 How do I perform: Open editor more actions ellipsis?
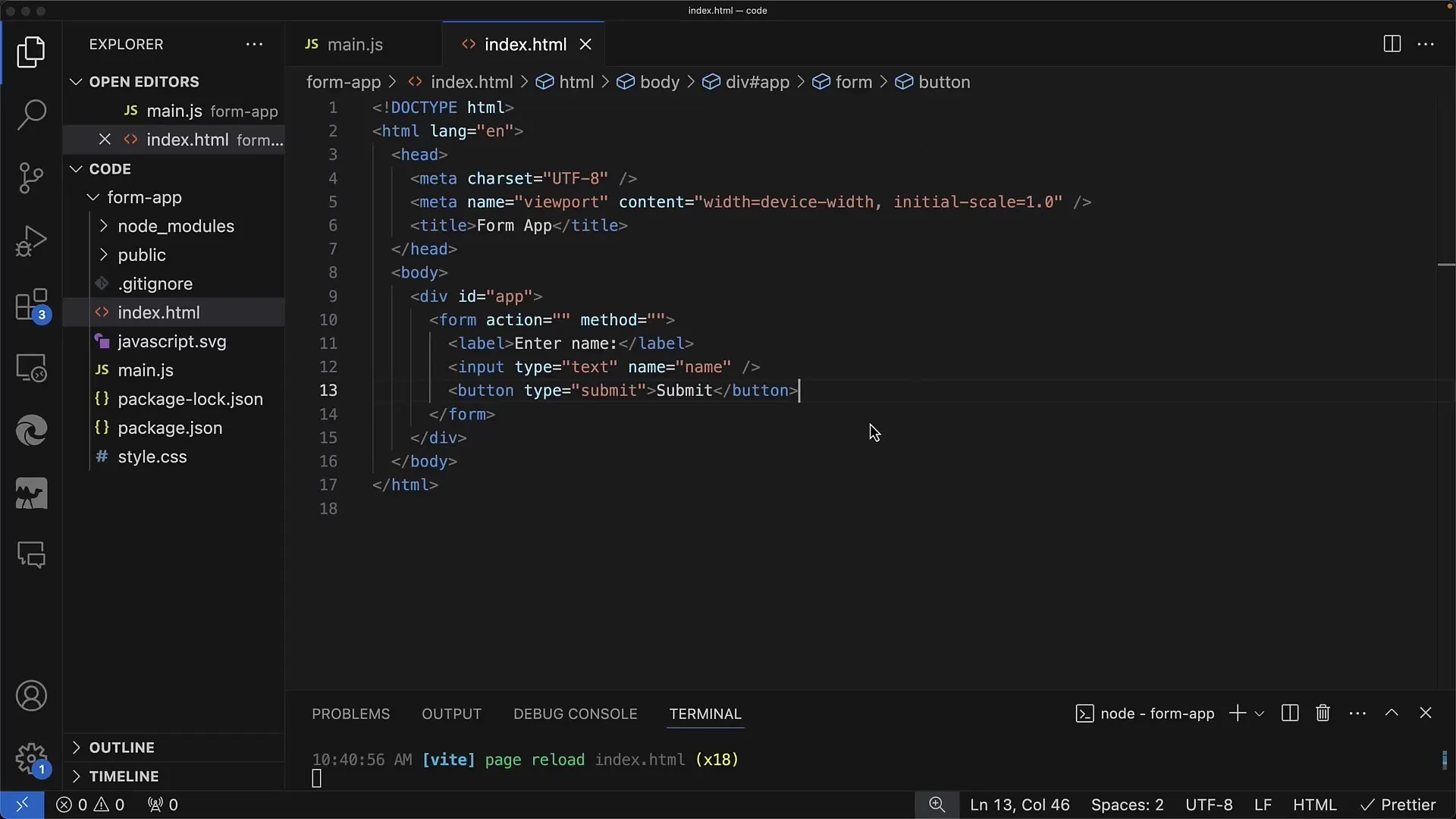[1426, 44]
